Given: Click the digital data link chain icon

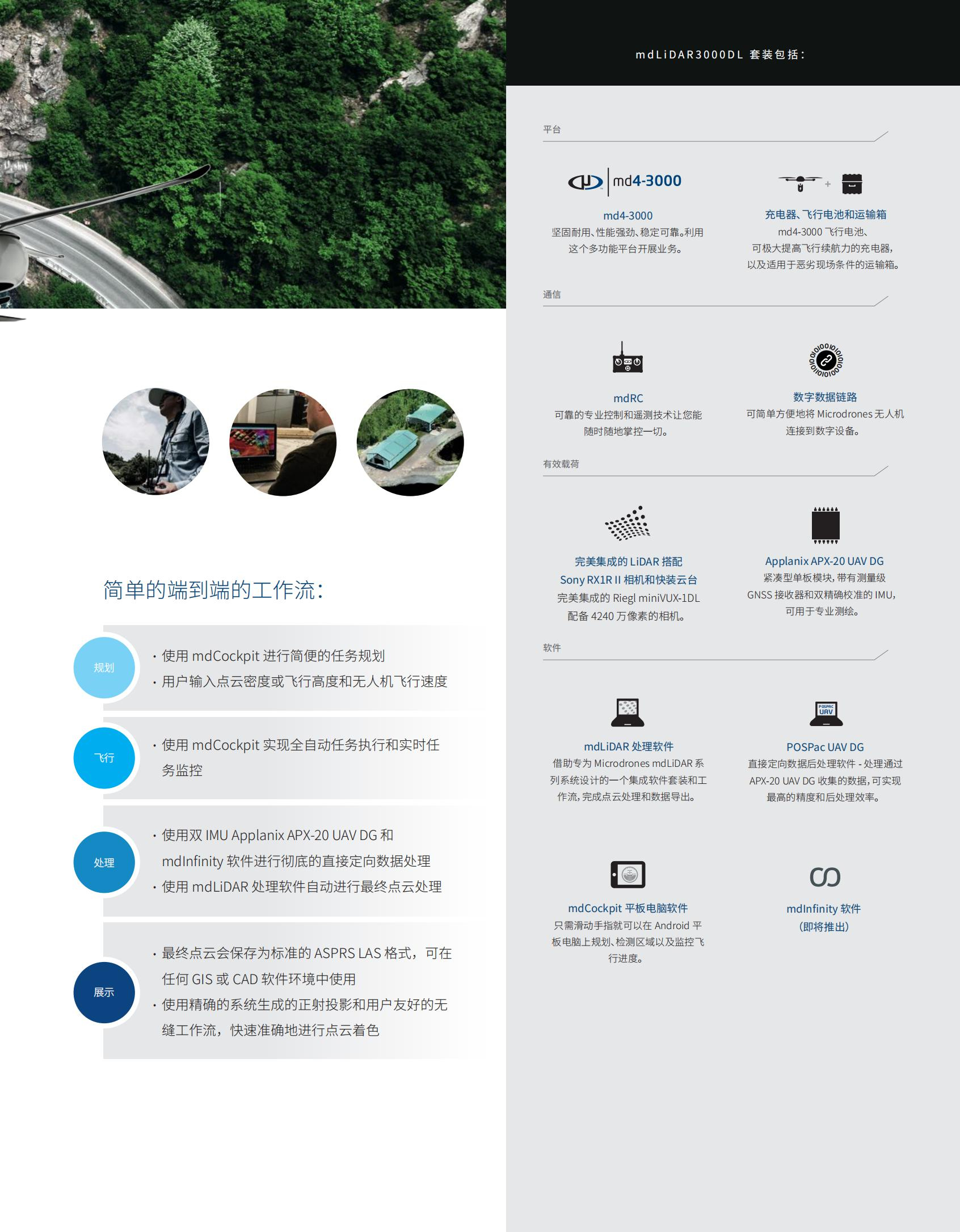Looking at the screenshot, I should coord(826,360).
